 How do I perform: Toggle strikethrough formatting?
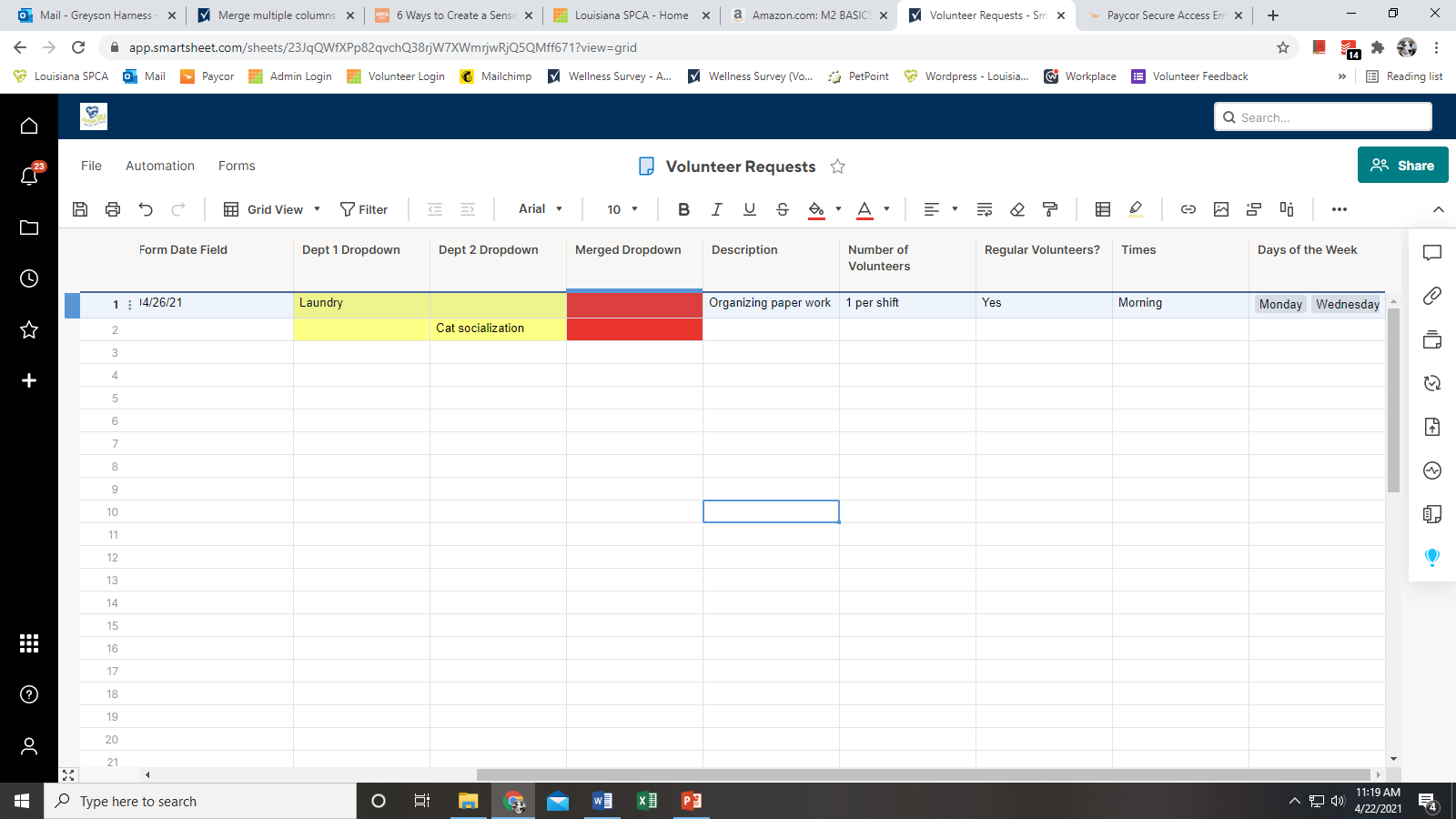tap(783, 209)
